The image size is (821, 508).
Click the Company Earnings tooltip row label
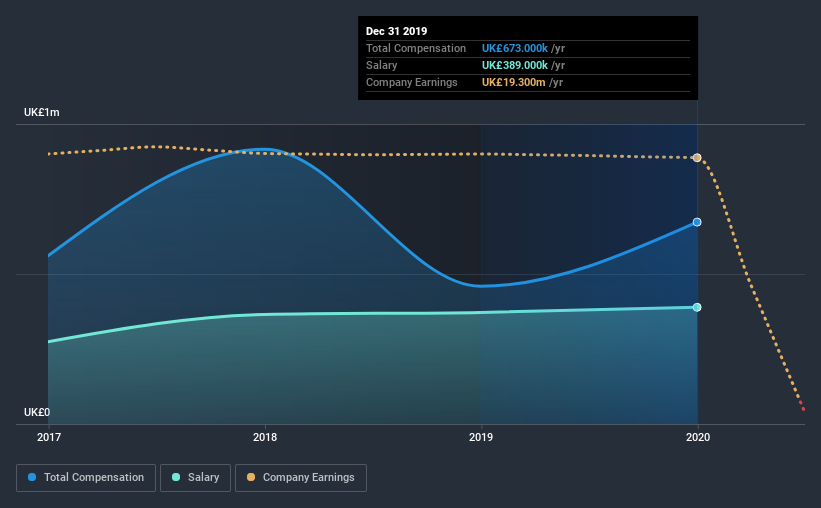(412, 82)
